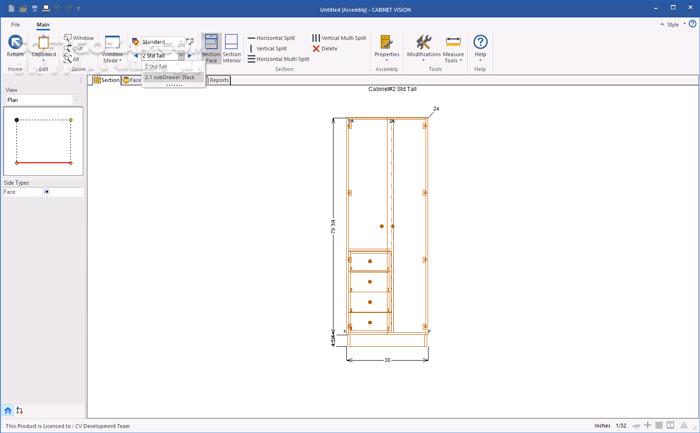Click New document icon in title bar
This screenshot has height=433, width=700.
(x=11, y=8)
